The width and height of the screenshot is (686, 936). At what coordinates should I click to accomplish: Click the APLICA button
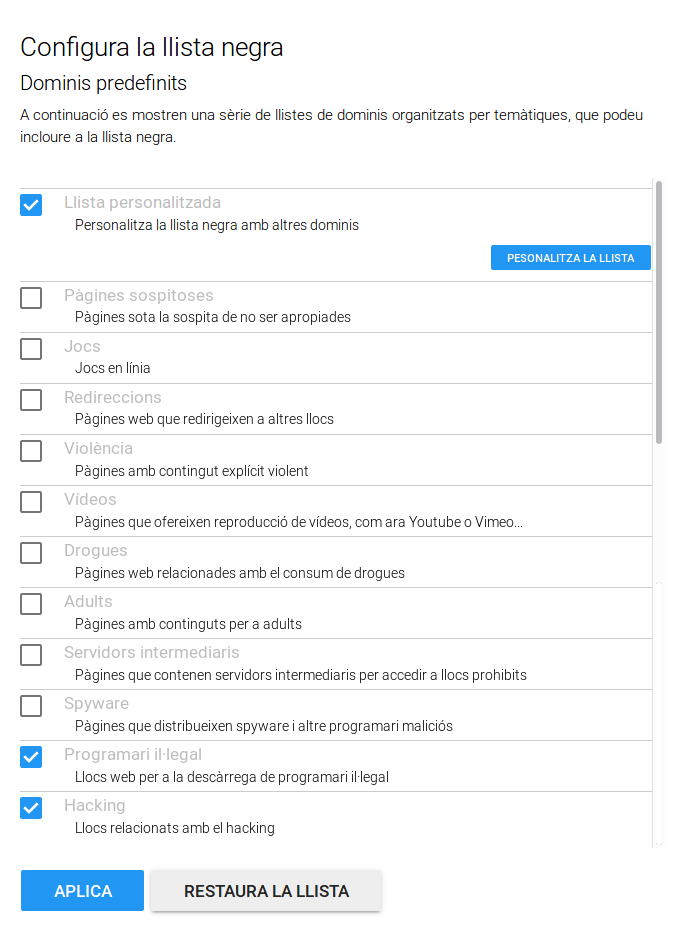[82, 891]
